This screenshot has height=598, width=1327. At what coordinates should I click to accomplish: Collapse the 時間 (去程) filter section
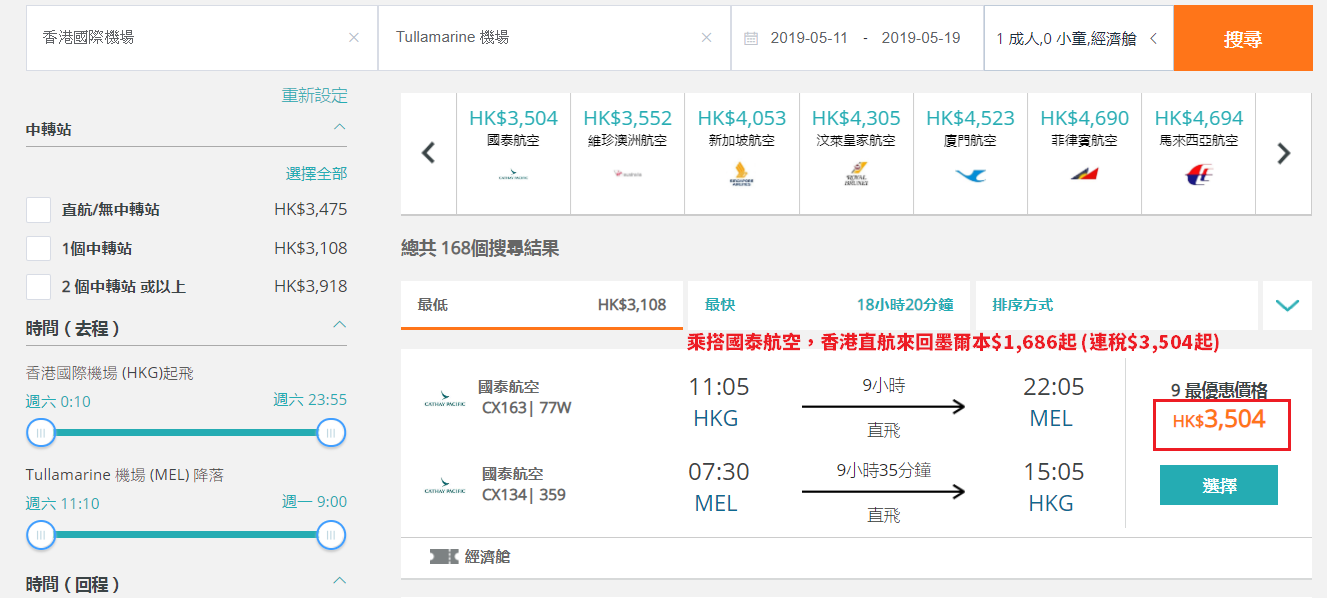339,325
